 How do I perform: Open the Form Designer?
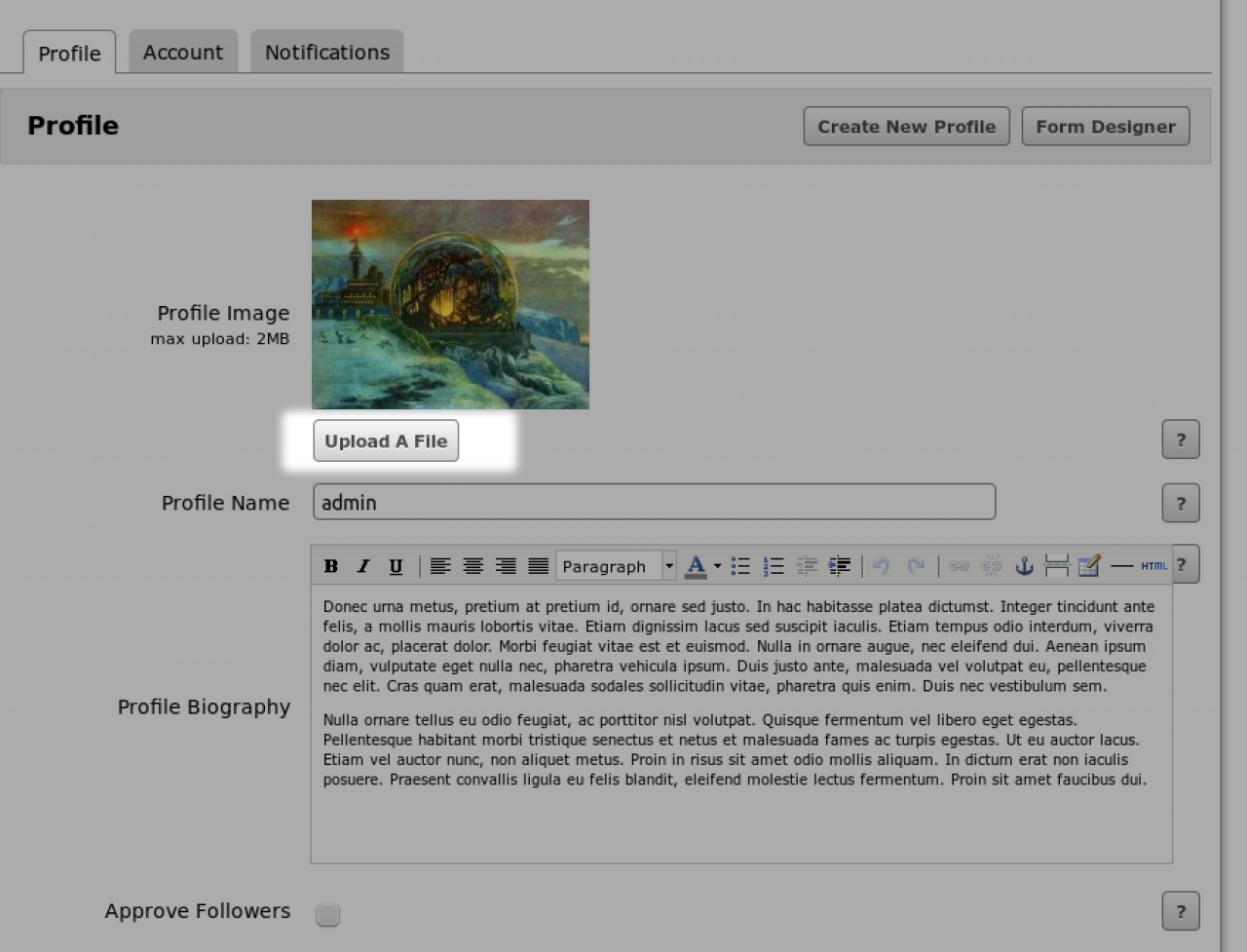1106,127
